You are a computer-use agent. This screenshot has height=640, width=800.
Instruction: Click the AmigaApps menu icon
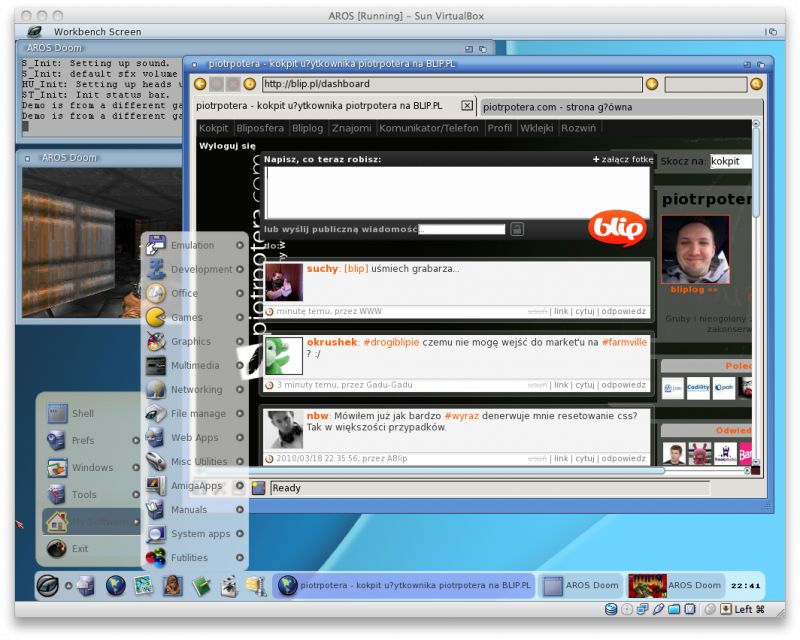pyautogui.click(x=155, y=485)
